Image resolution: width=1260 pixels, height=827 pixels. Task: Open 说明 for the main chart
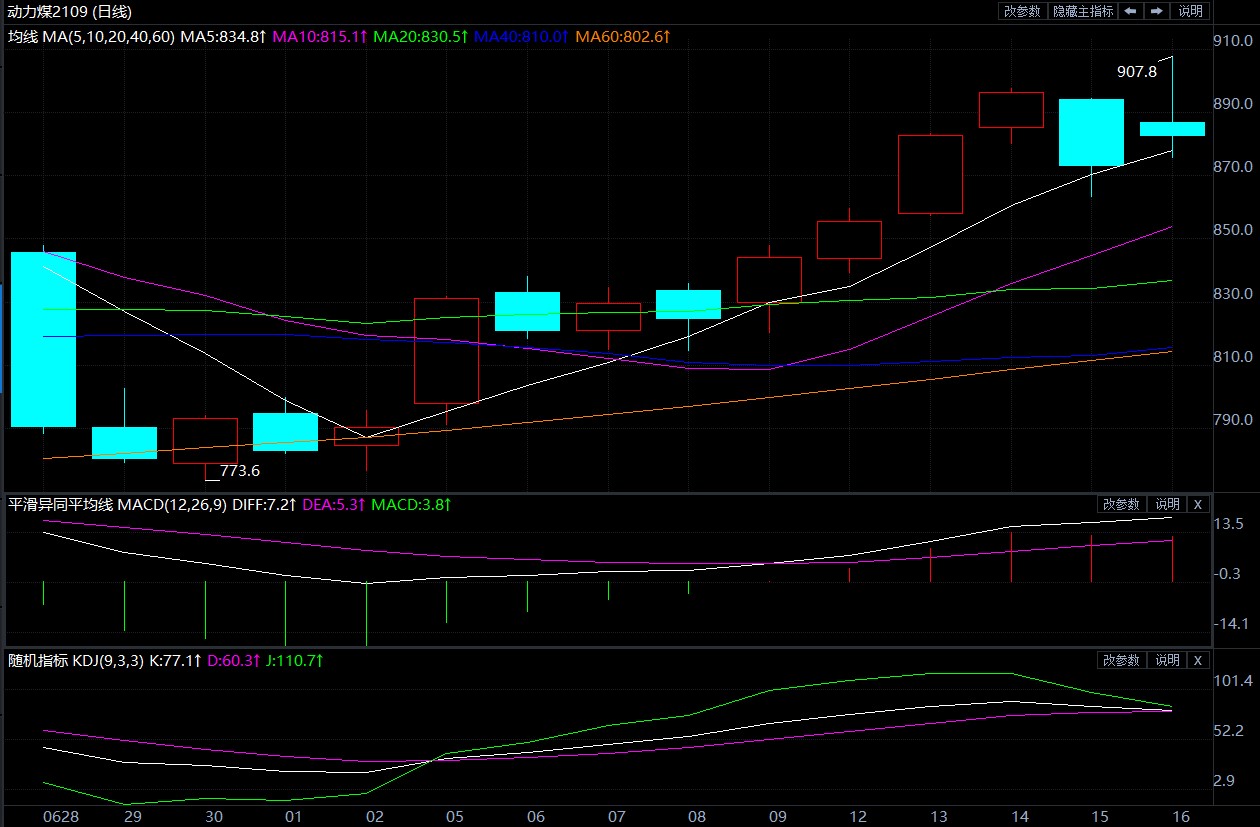pos(1191,11)
